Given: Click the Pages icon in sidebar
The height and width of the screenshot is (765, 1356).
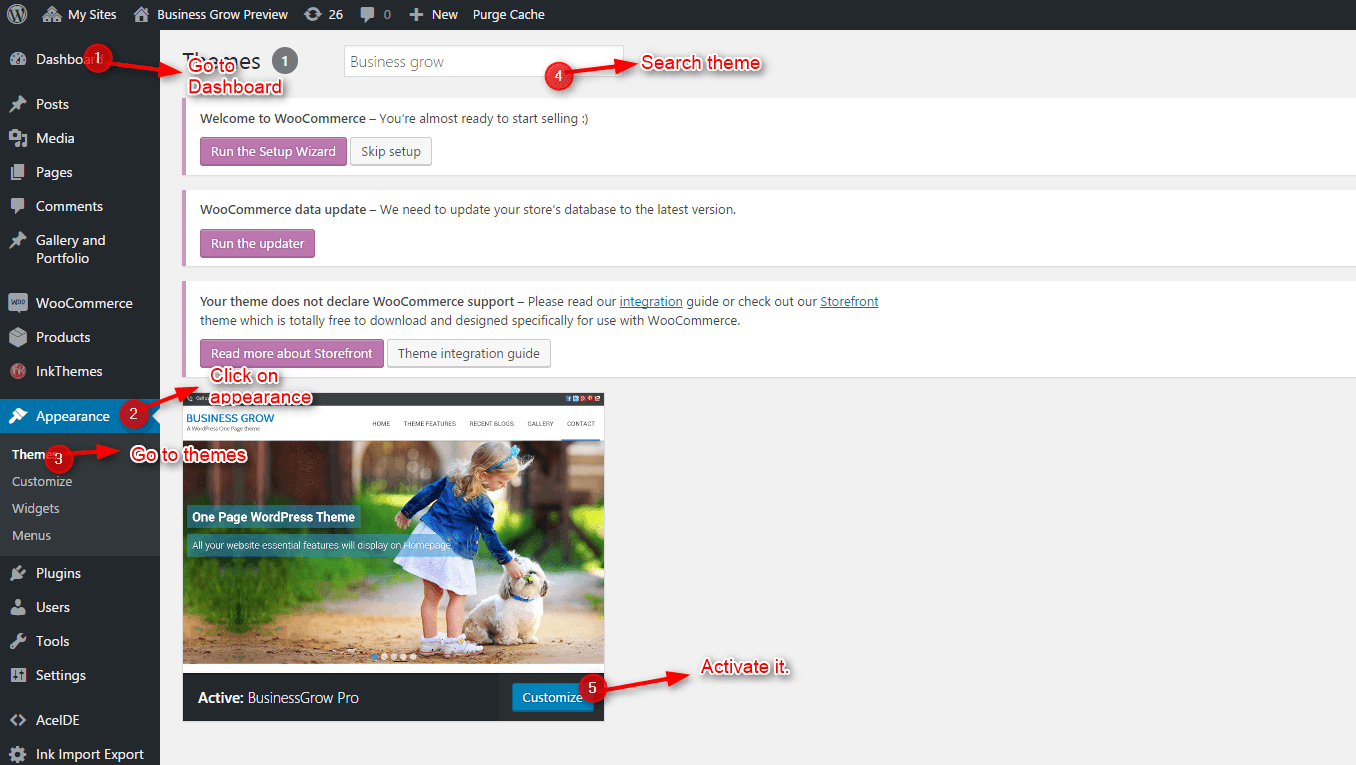Looking at the screenshot, I should tap(18, 172).
